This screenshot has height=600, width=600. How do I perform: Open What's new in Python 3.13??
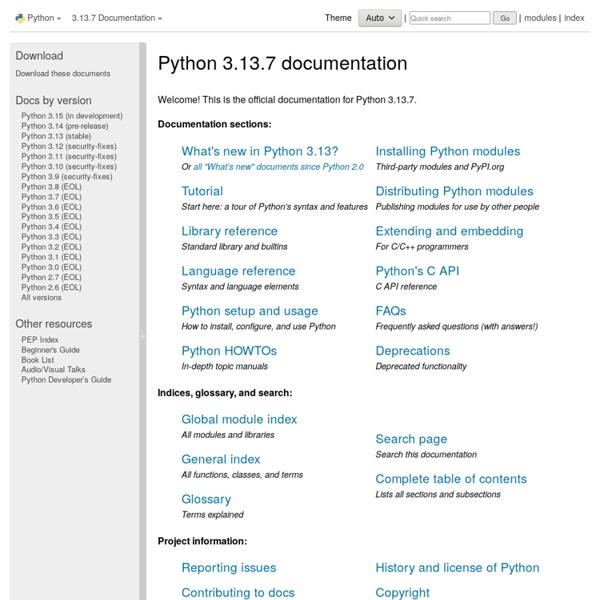[x=260, y=151]
